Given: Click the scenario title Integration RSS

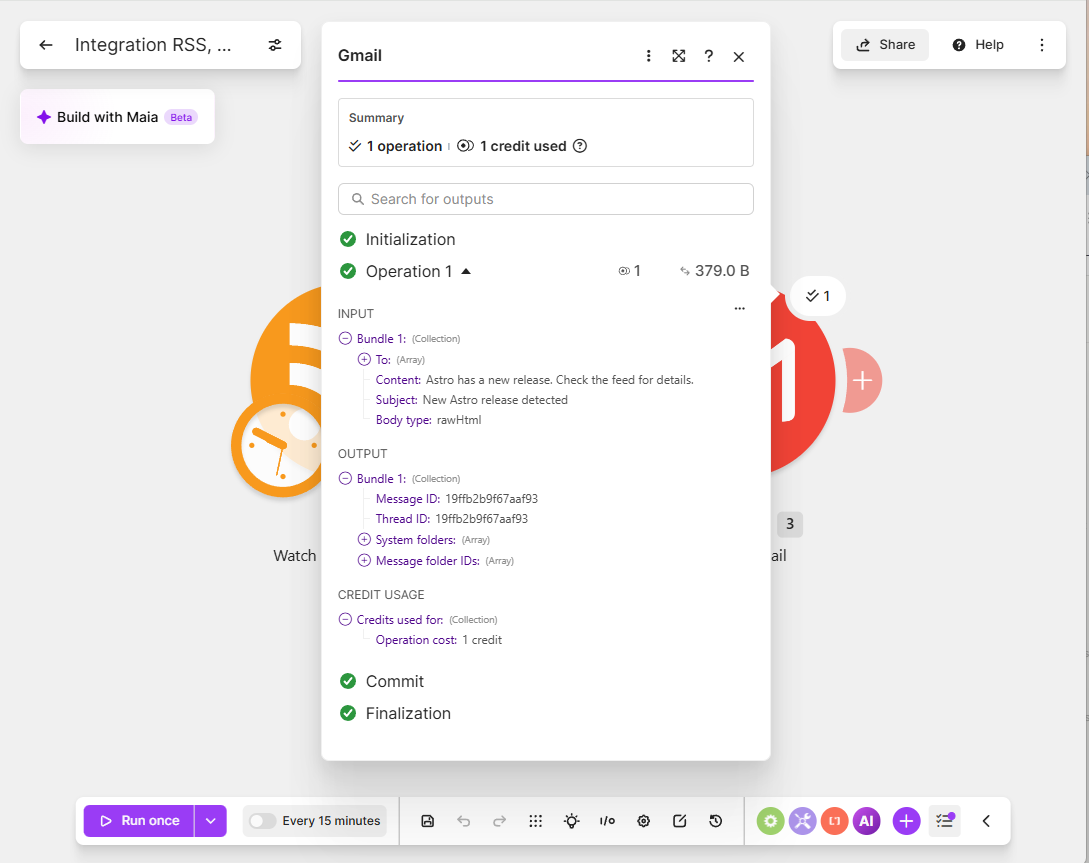Looking at the screenshot, I should (x=153, y=45).
